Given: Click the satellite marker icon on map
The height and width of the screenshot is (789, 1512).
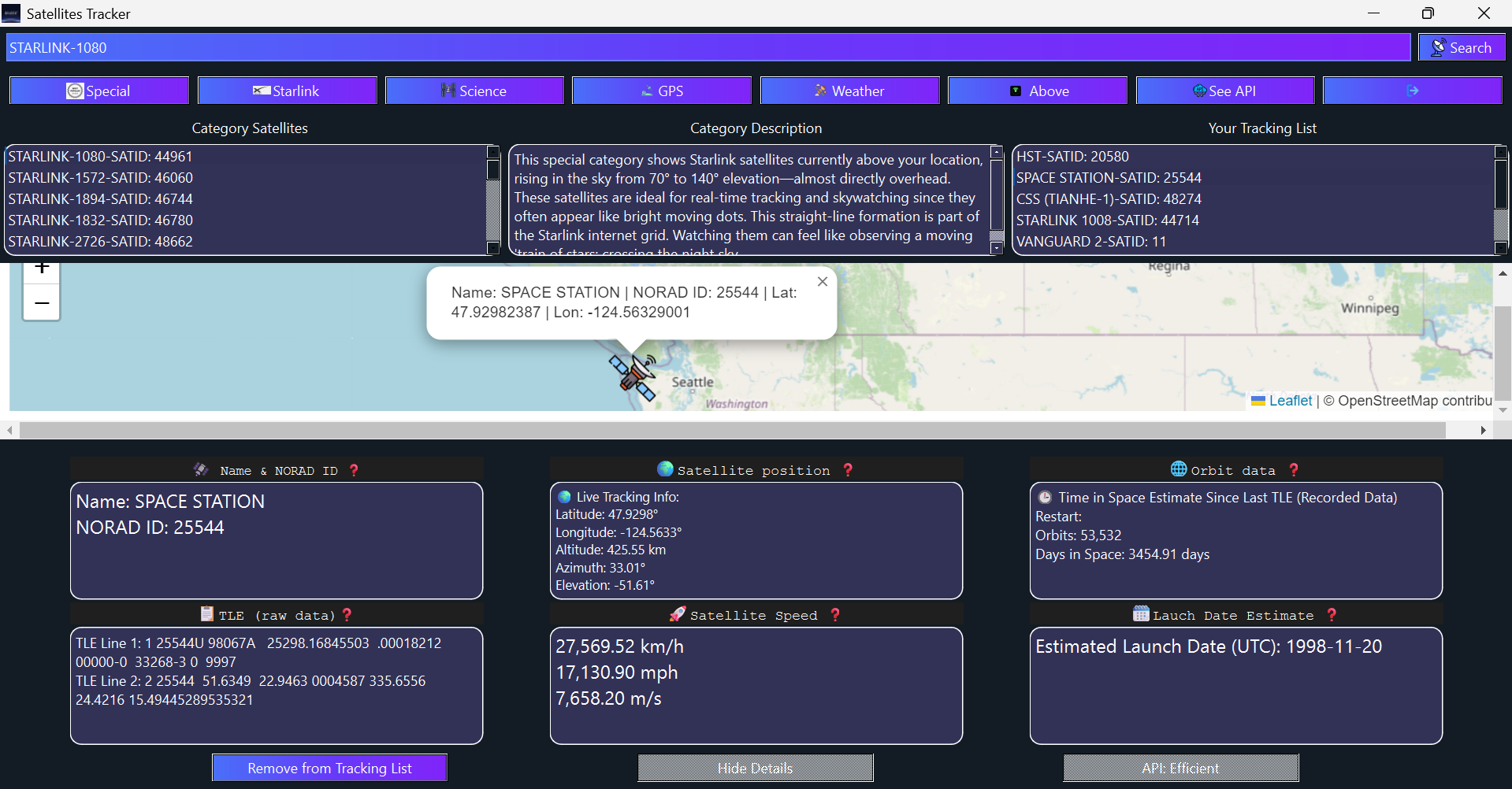Looking at the screenshot, I should (633, 376).
